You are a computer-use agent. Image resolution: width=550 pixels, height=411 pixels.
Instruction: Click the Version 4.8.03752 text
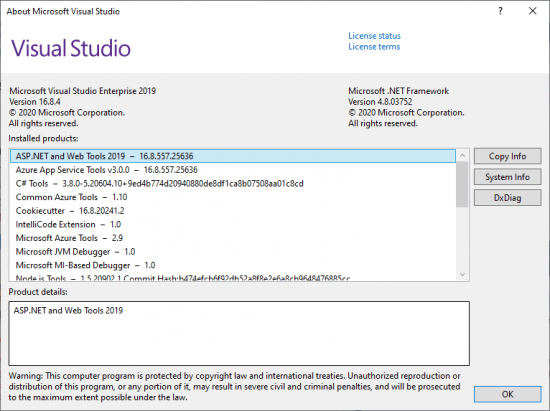coord(380,102)
